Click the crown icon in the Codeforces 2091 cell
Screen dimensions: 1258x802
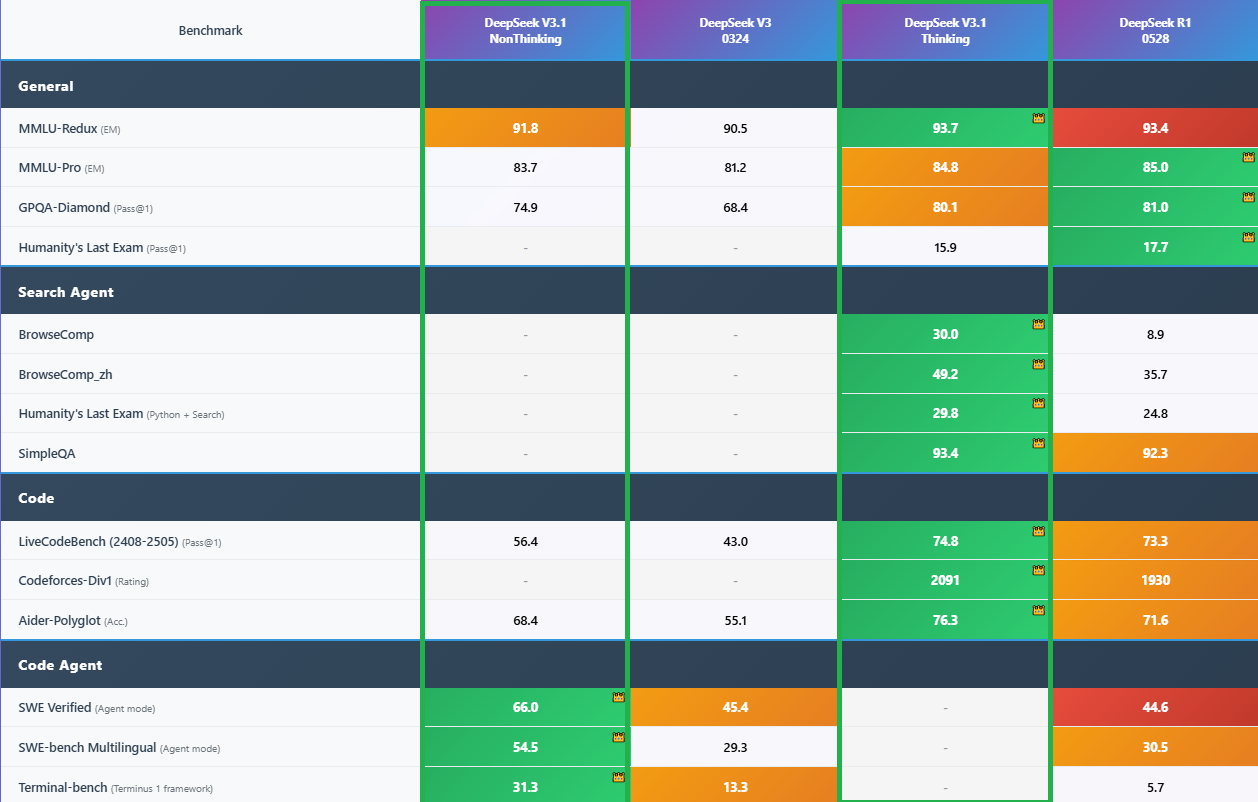tap(1038, 570)
